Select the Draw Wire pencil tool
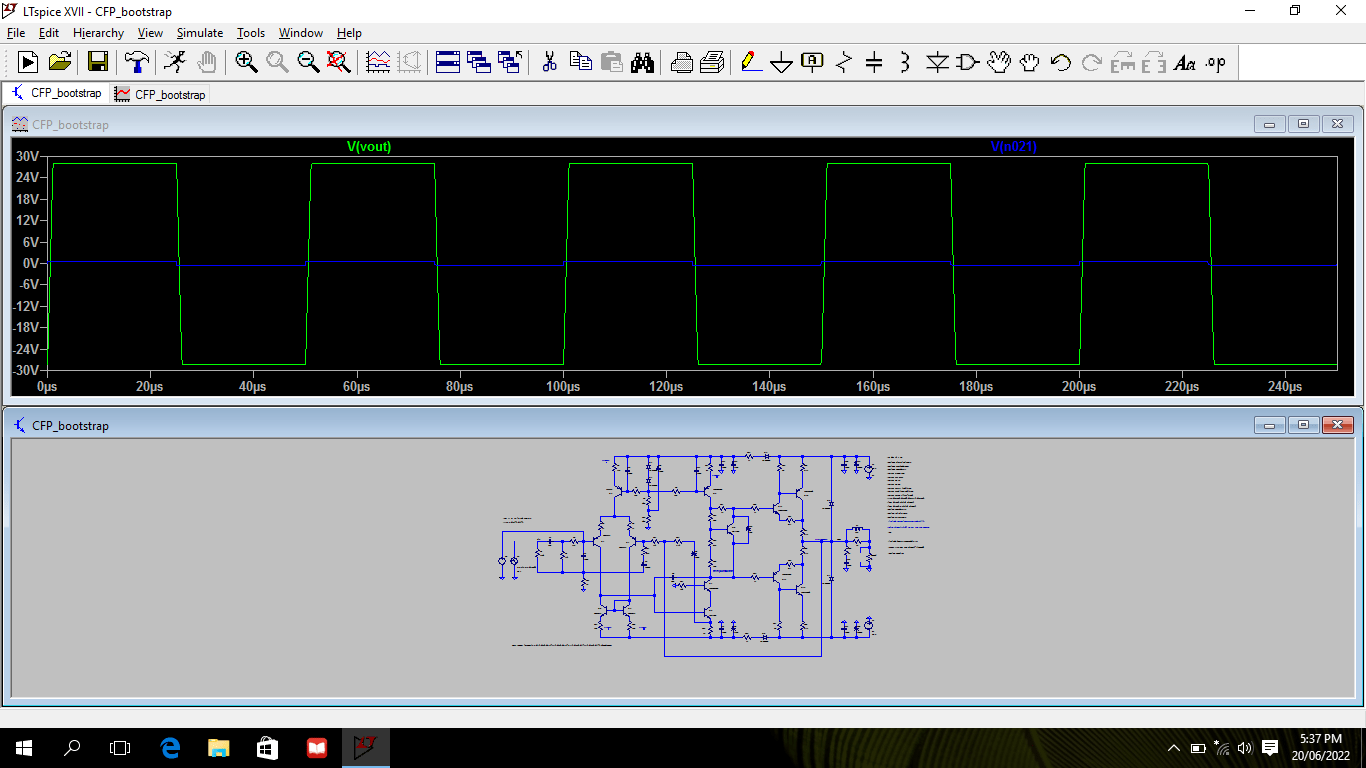Screen dimensions: 1366x768 click(x=750, y=62)
